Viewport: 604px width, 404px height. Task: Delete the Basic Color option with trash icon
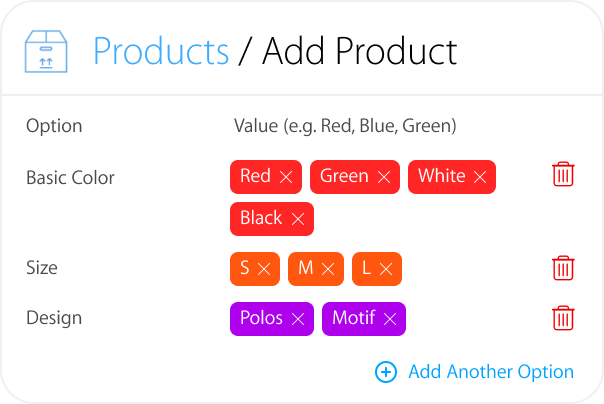563,174
